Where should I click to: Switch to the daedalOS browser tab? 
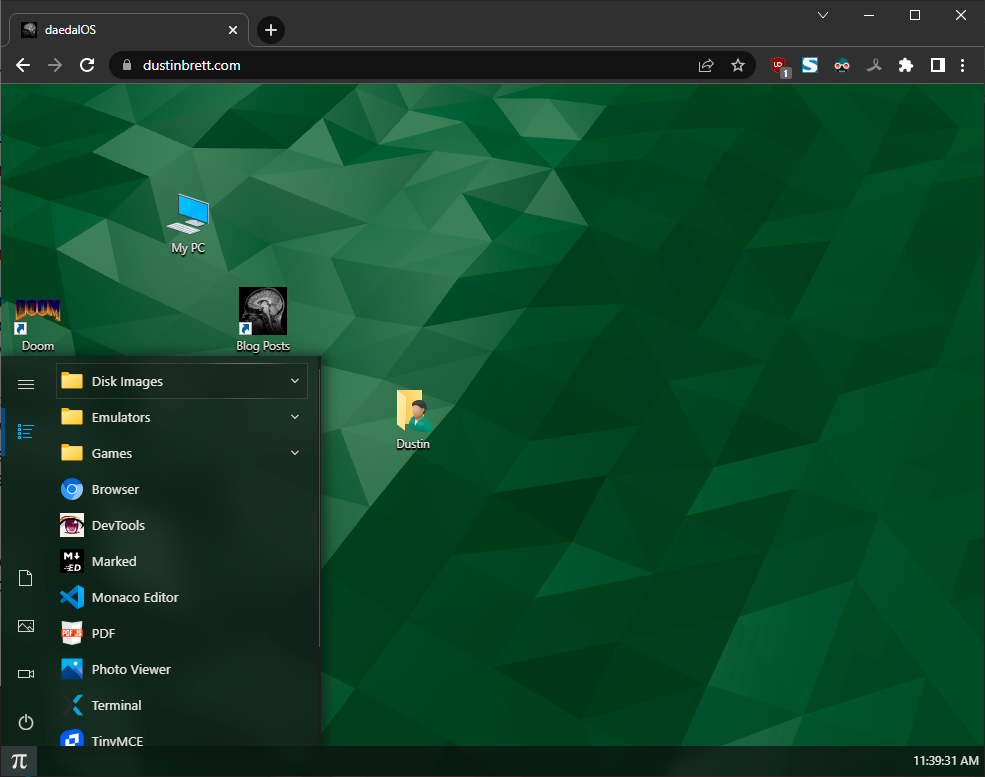120,29
